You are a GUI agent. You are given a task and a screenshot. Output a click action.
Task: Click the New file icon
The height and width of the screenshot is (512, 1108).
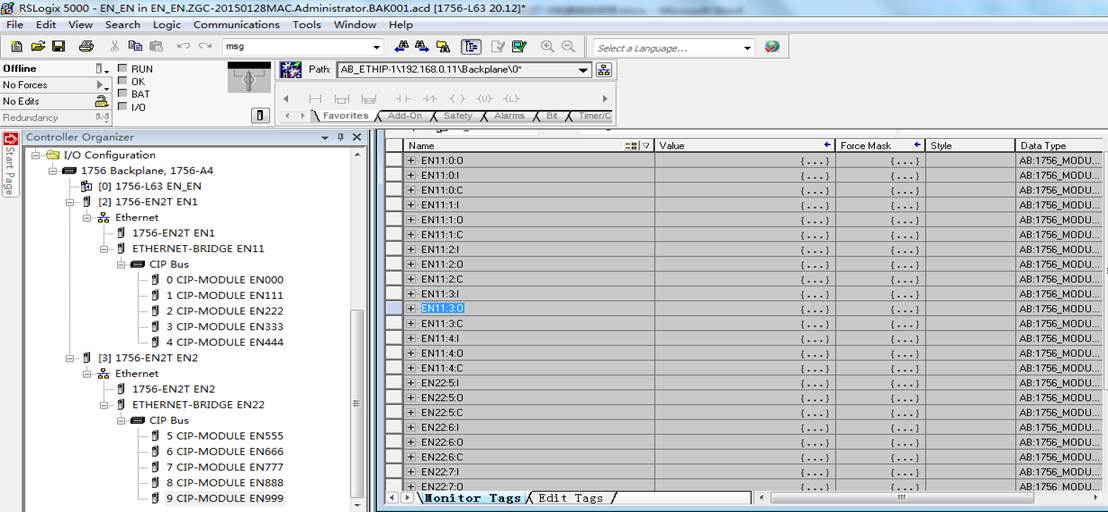pos(16,47)
